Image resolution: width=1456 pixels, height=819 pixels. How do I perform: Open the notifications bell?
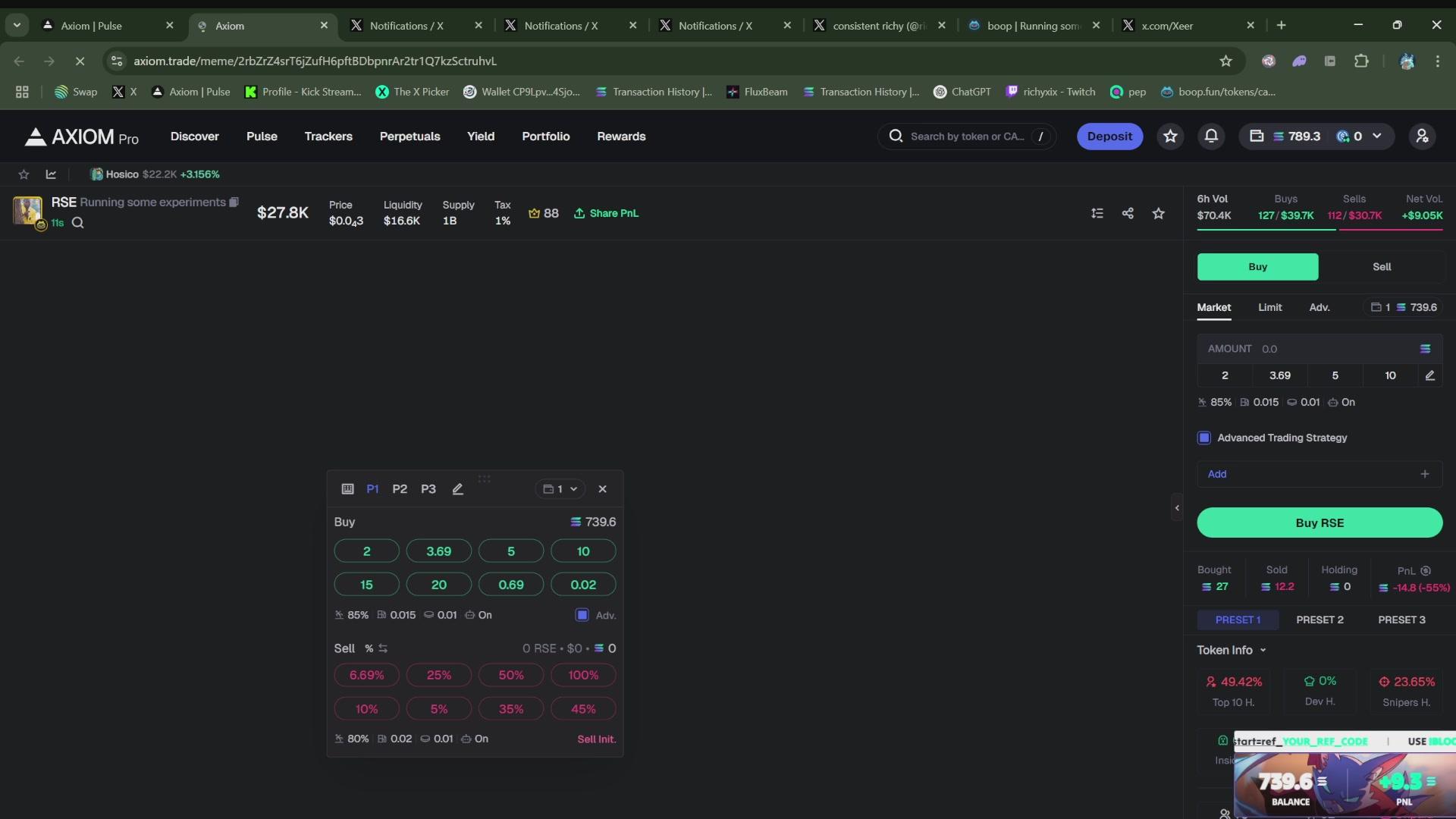(1211, 136)
